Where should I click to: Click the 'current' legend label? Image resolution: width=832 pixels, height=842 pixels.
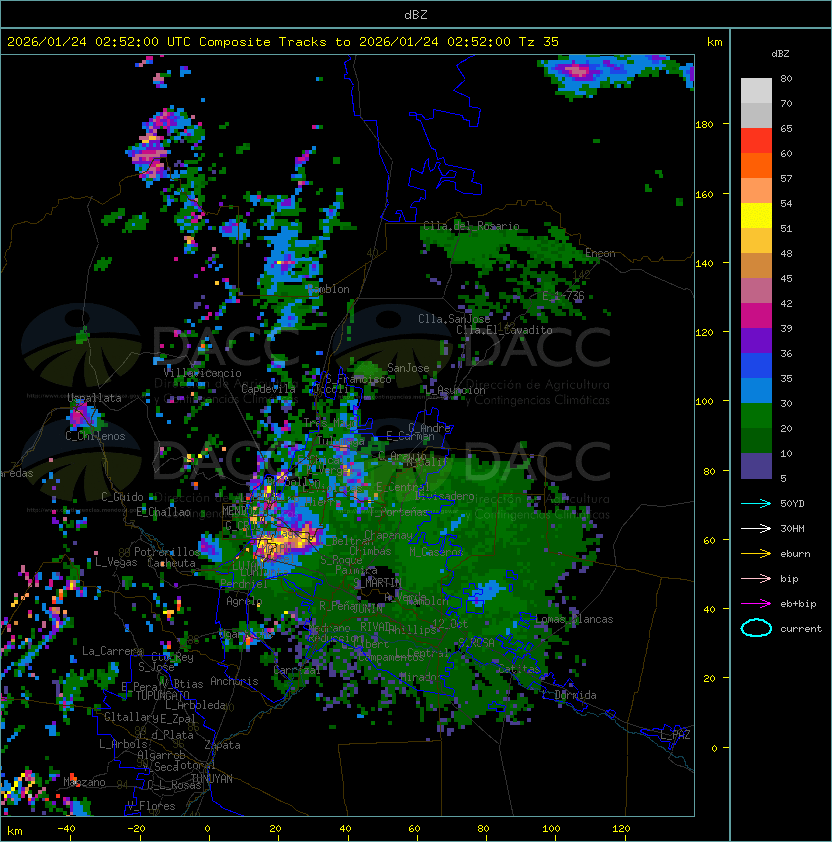point(801,629)
